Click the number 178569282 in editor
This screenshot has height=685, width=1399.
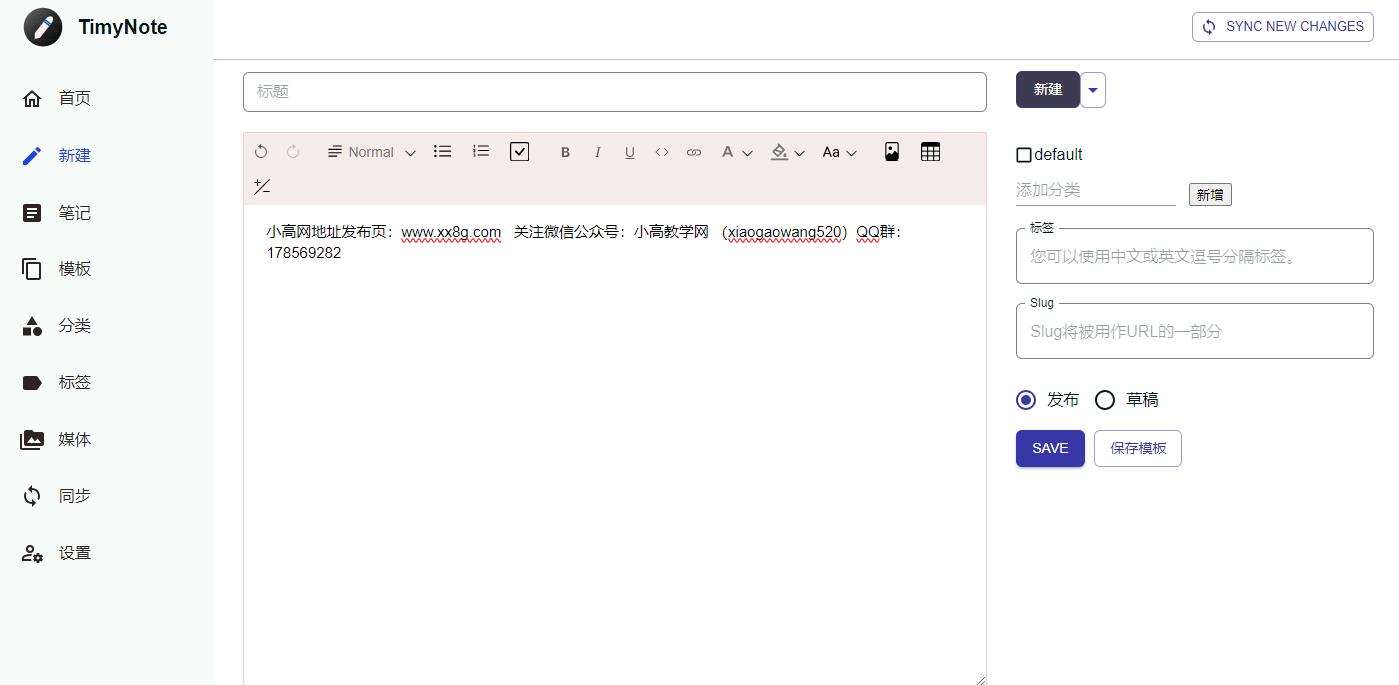pos(304,253)
